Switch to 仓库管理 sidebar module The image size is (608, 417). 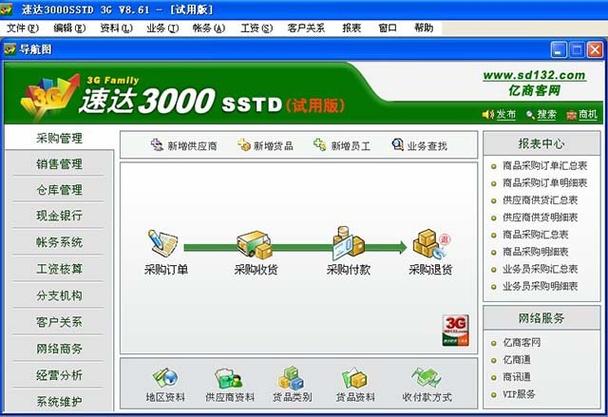coord(59,190)
